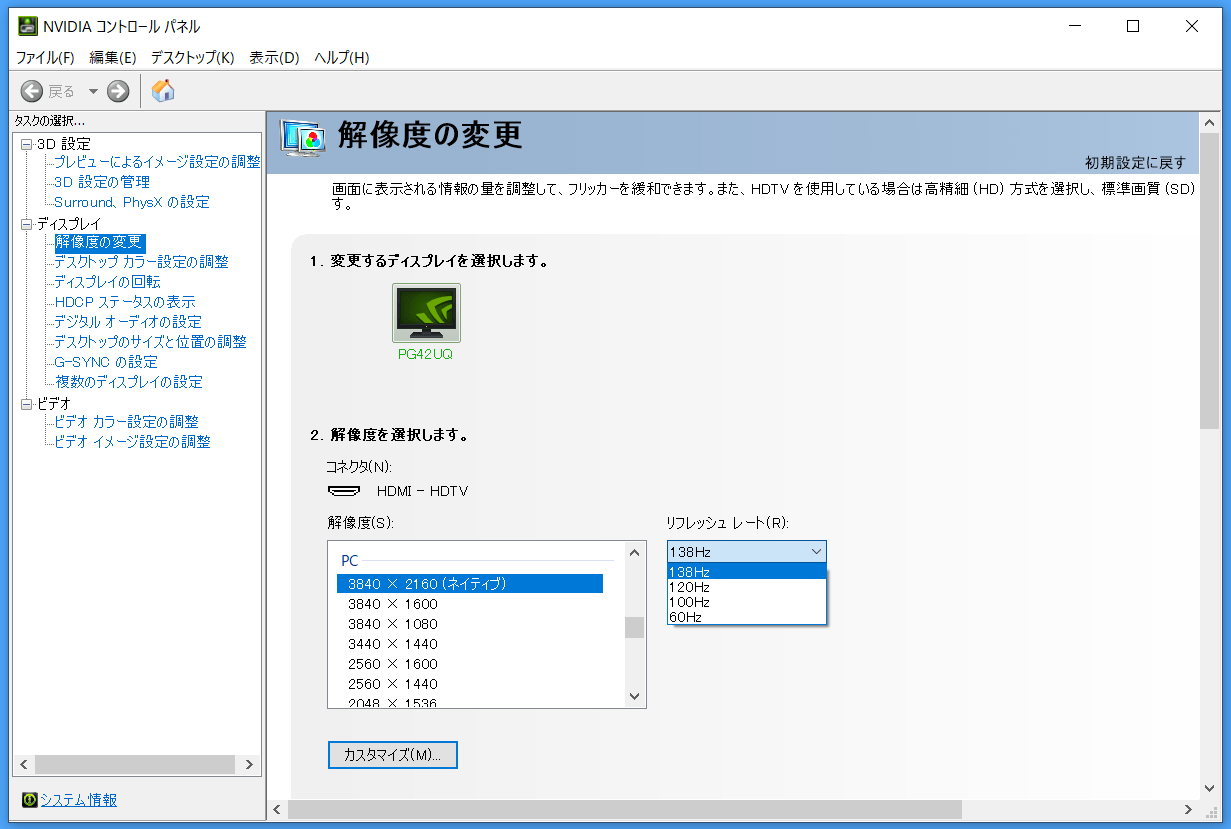Click the NVIDIA title bar icon
Viewport: 1231px width, 829px height.
coord(29,27)
